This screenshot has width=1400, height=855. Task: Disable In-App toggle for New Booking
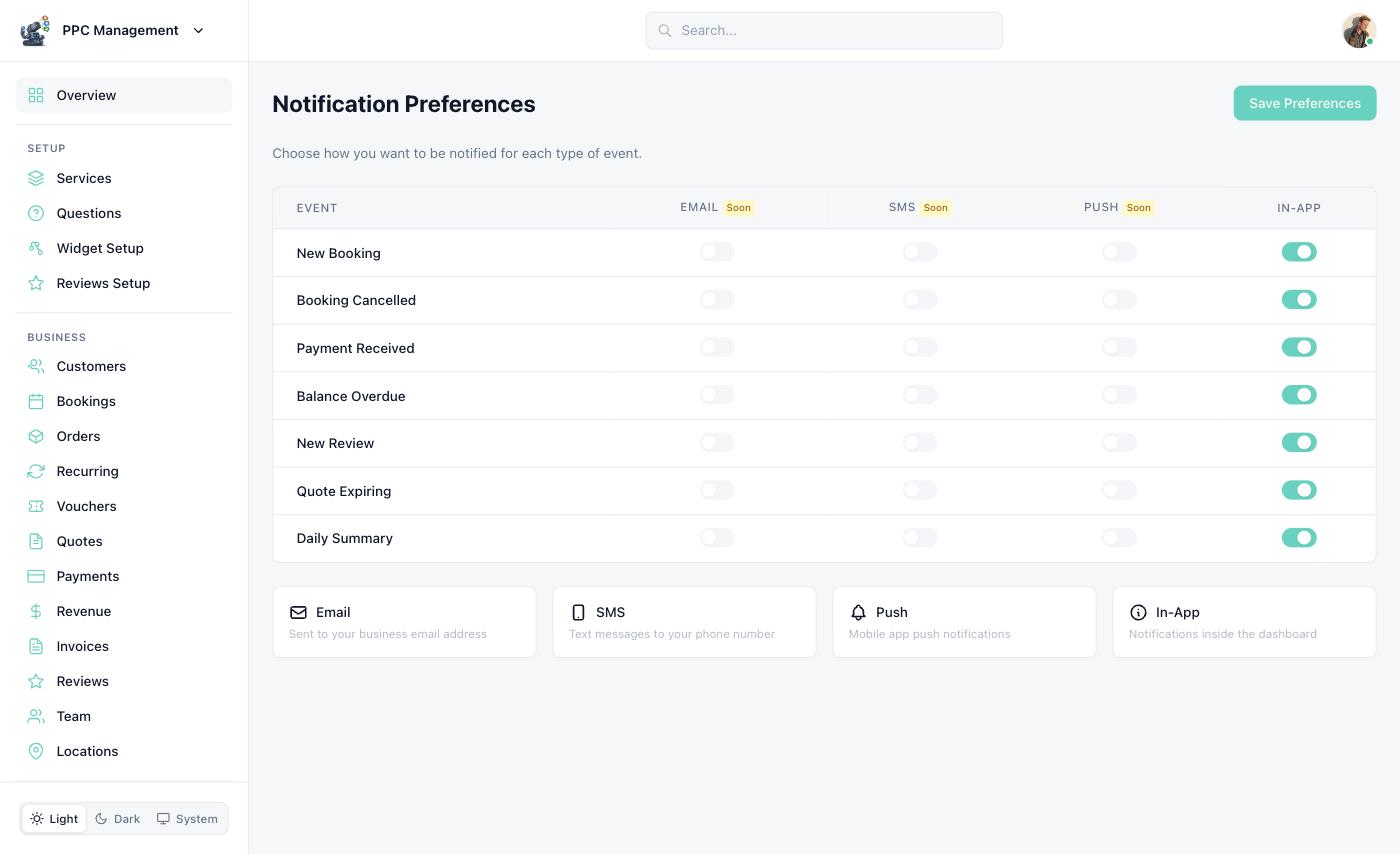pyautogui.click(x=1299, y=252)
